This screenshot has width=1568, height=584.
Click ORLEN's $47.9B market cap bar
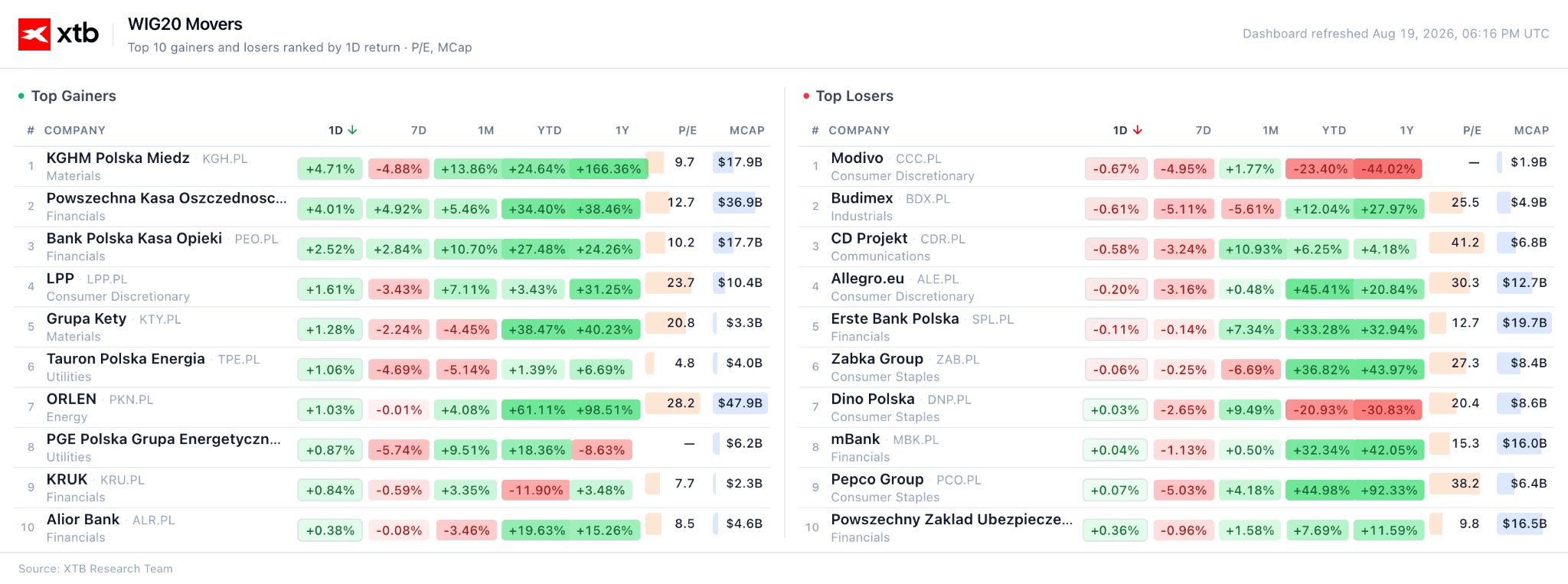point(740,403)
